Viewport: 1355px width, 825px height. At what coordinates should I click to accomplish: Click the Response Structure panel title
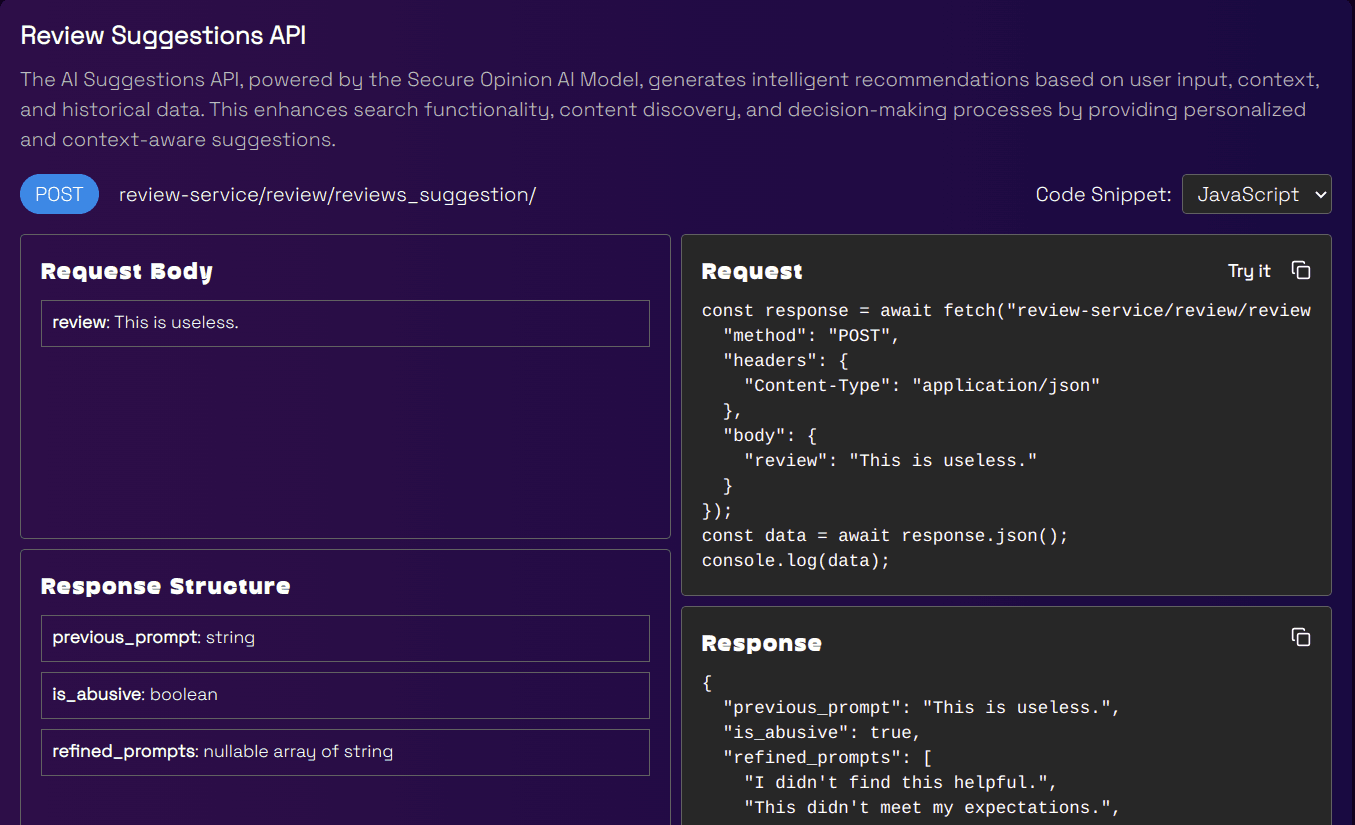point(166,586)
